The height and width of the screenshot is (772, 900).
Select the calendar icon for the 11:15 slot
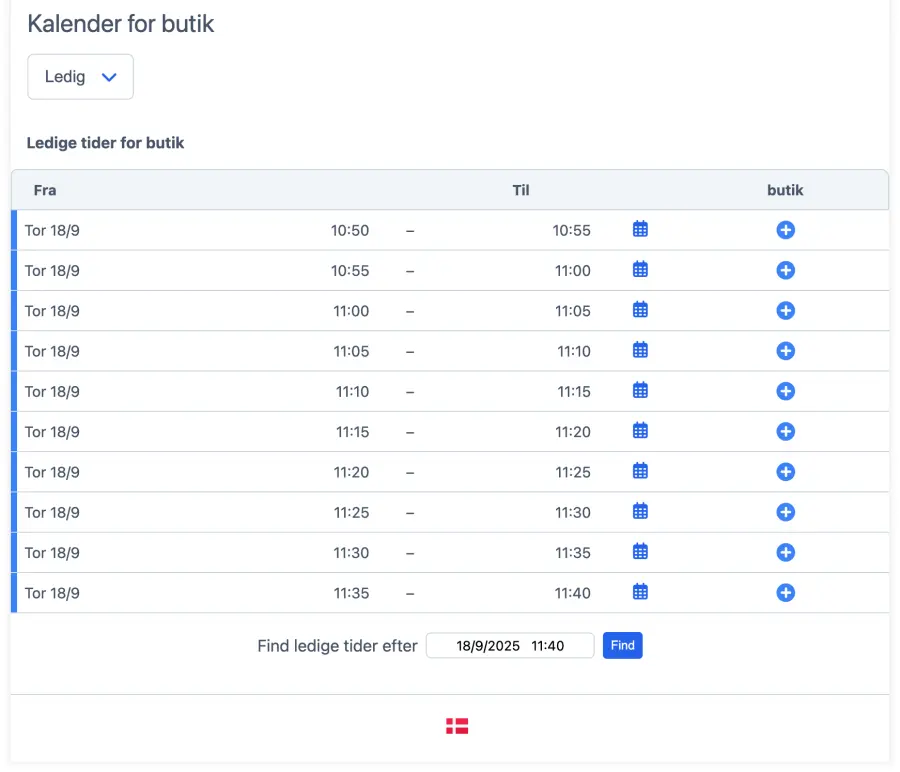click(640, 431)
